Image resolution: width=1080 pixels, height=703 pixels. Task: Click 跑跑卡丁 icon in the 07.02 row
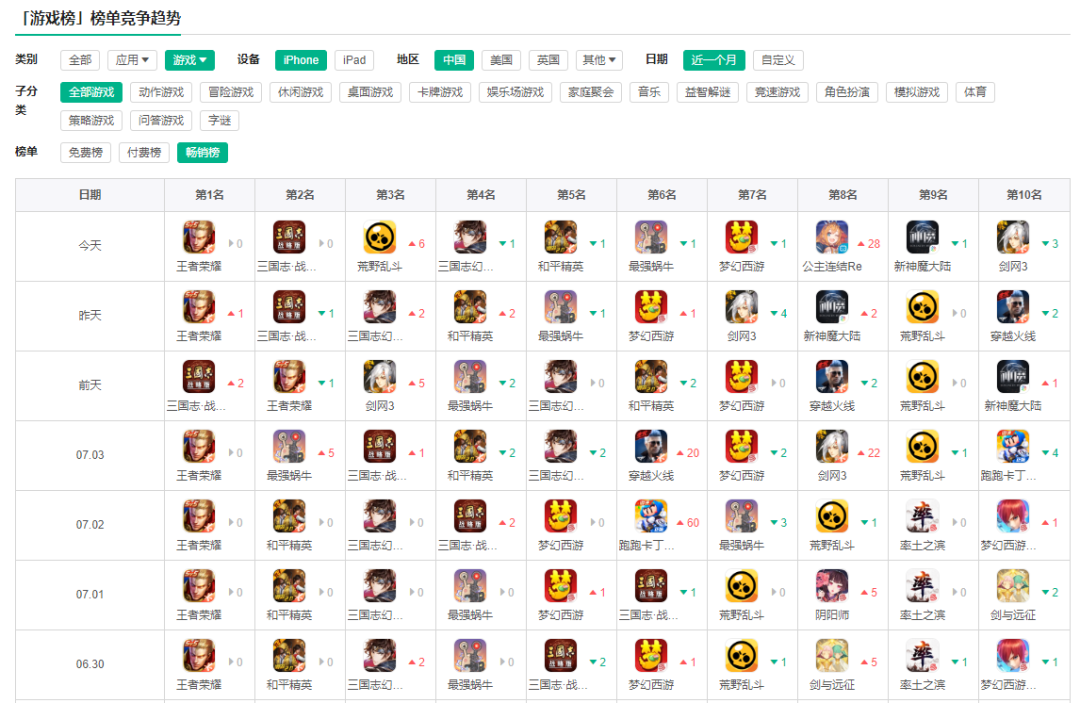pyautogui.click(x=651, y=516)
